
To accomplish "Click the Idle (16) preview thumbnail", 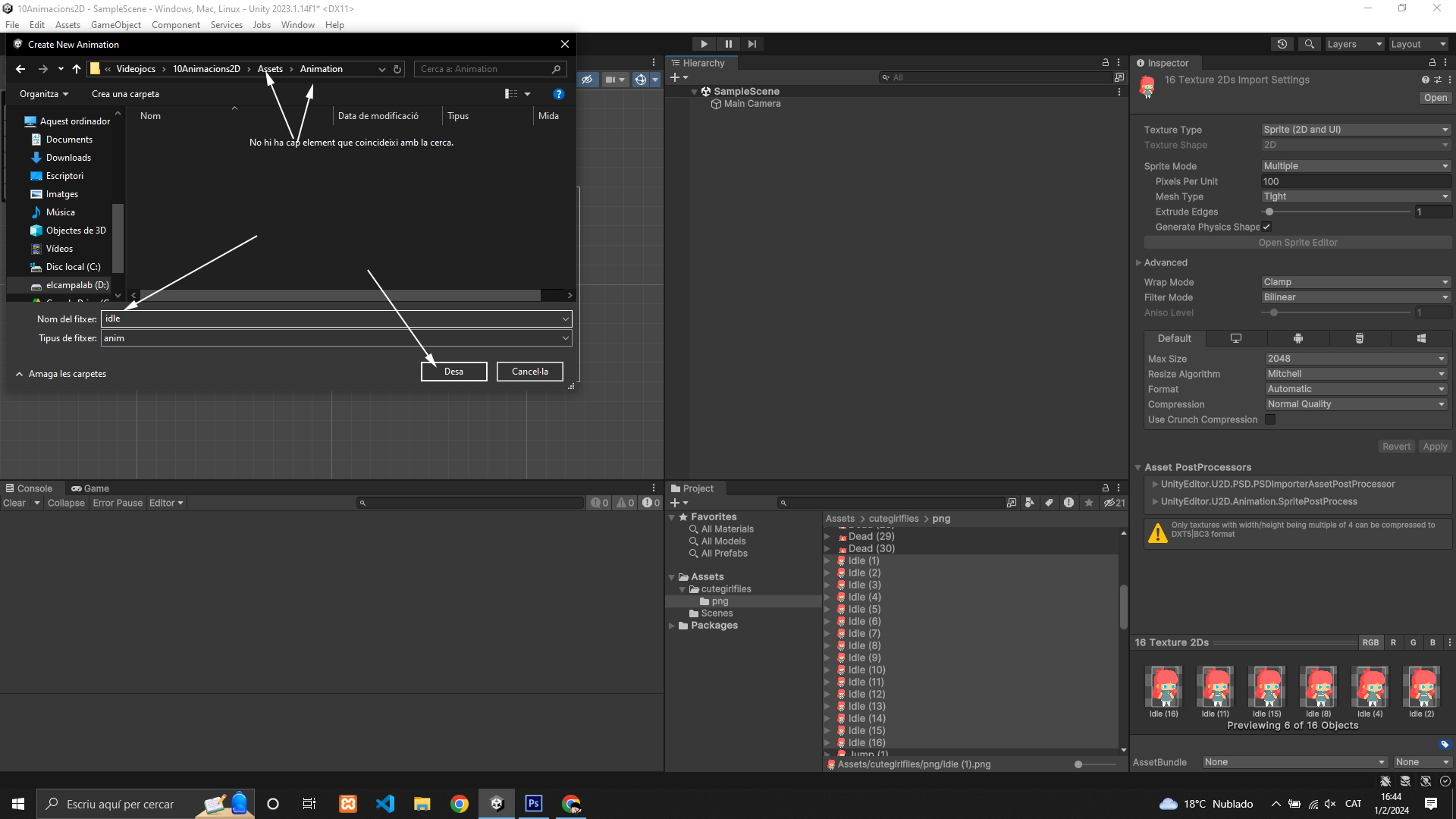I will point(1163,688).
